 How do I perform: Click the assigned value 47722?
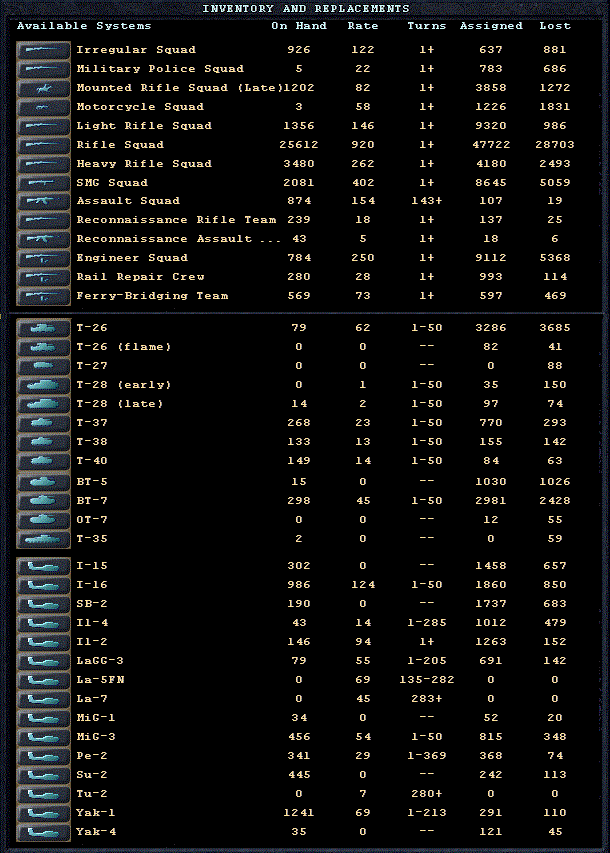point(491,145)
